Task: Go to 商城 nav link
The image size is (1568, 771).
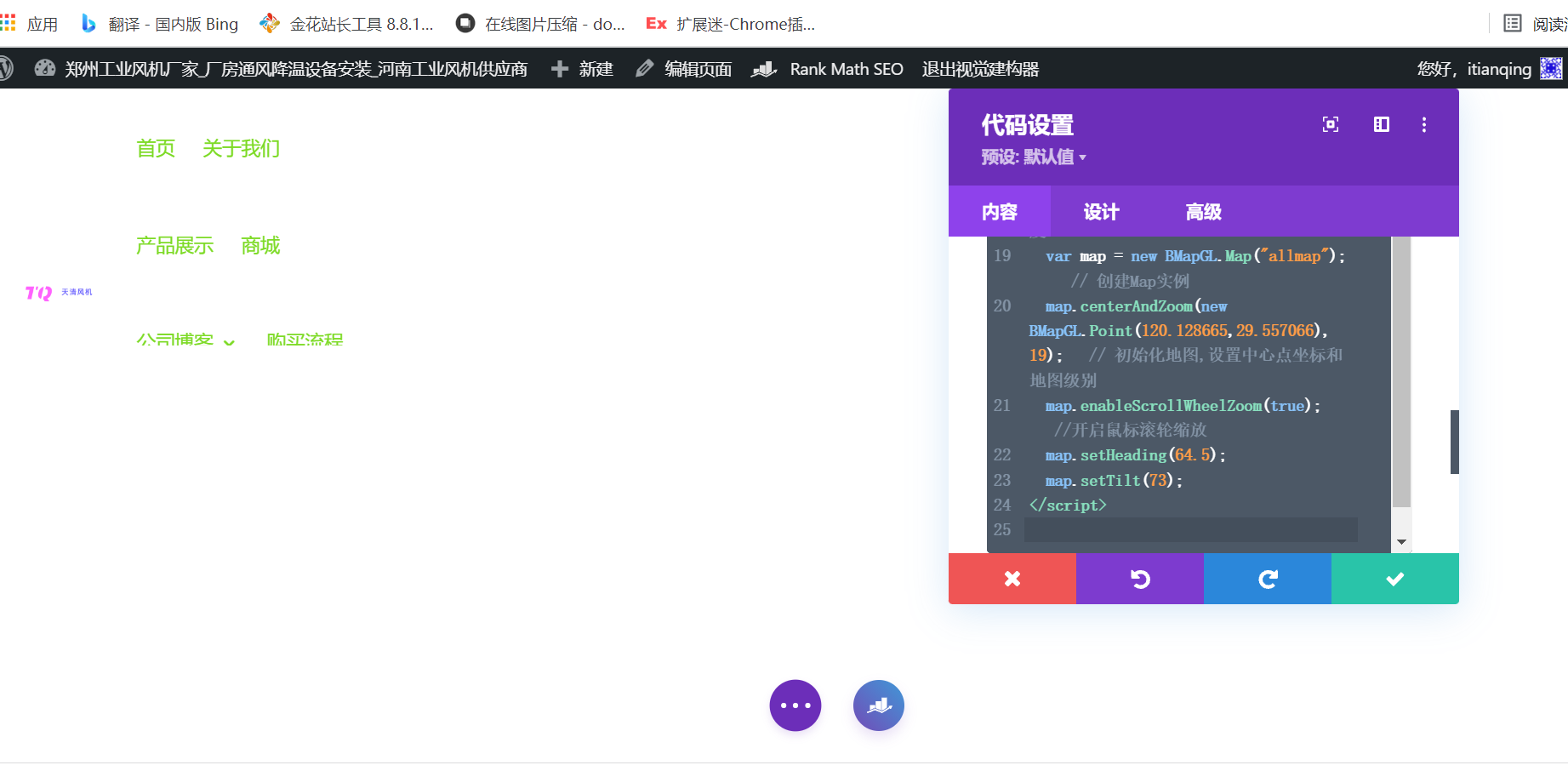Action: click(260, 245)
